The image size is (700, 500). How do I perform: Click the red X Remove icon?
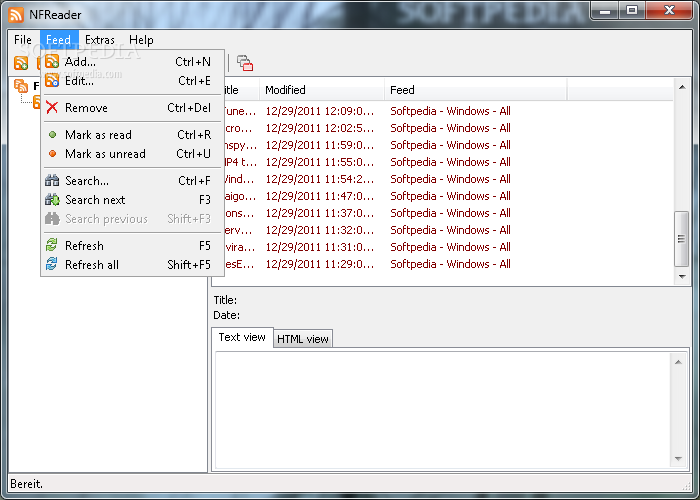52,108
